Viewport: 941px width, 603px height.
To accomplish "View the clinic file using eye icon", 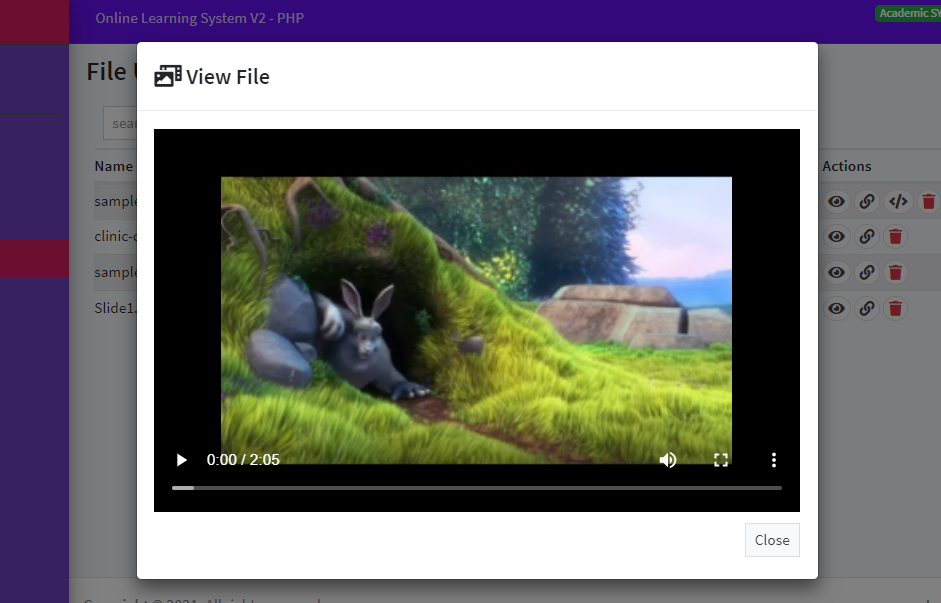I will tap(836, 236).
